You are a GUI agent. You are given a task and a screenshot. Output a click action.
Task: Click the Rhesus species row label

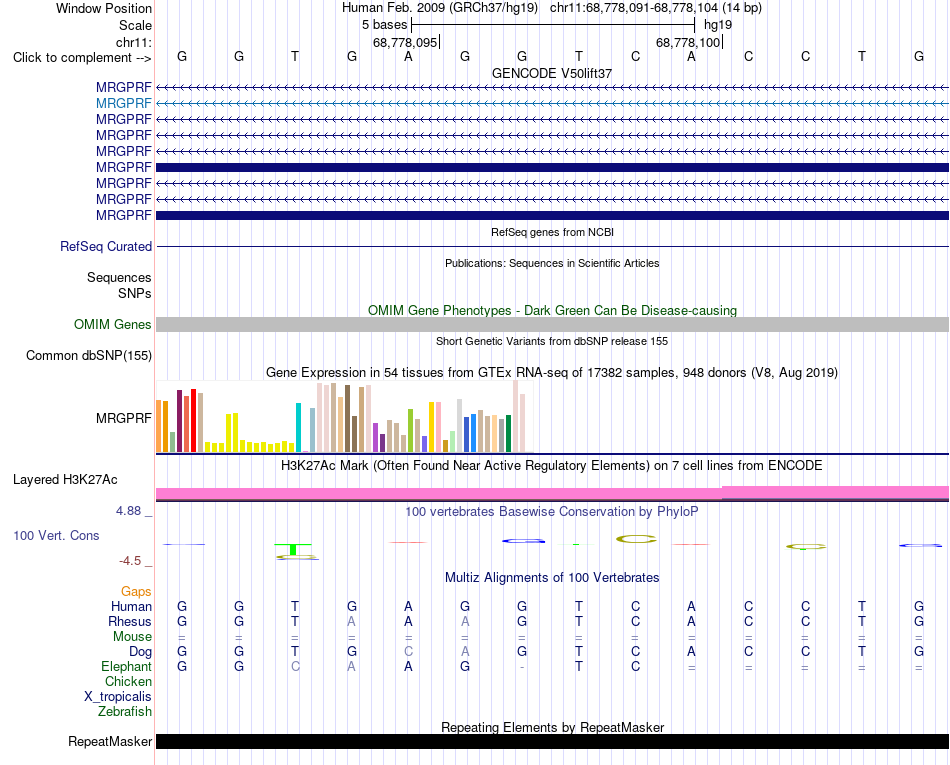pos(130,621)
